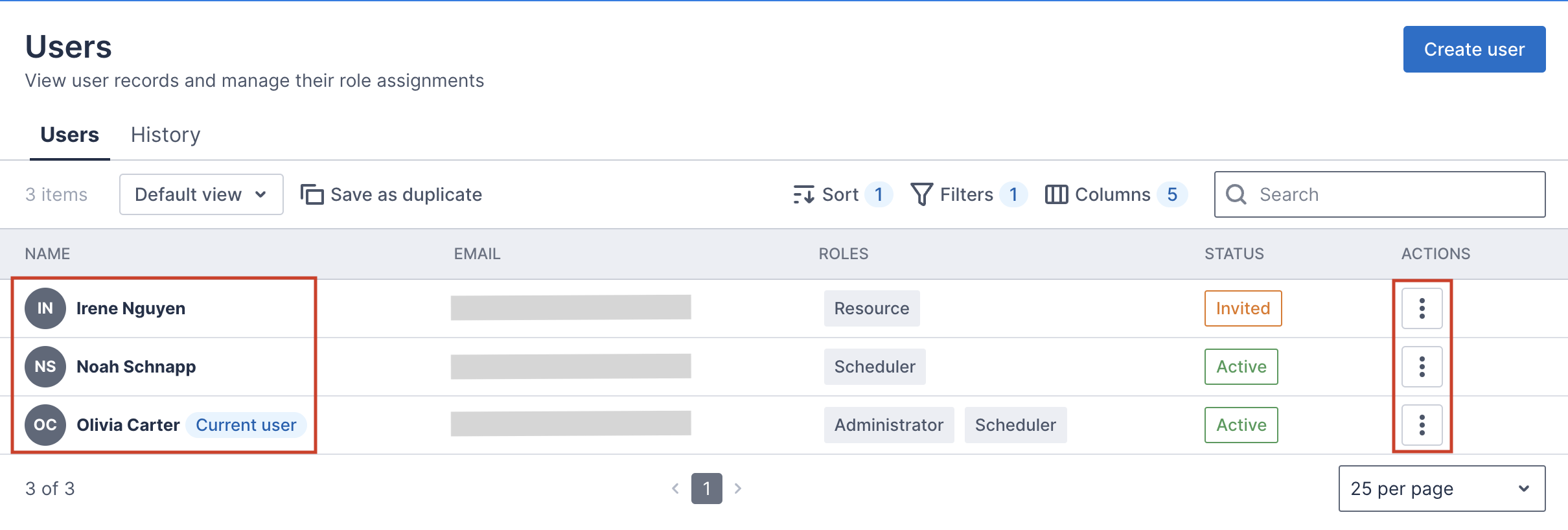Click the Save as duplicate icon
Viewport: 1568px width, 530px height.
point(312,194)
